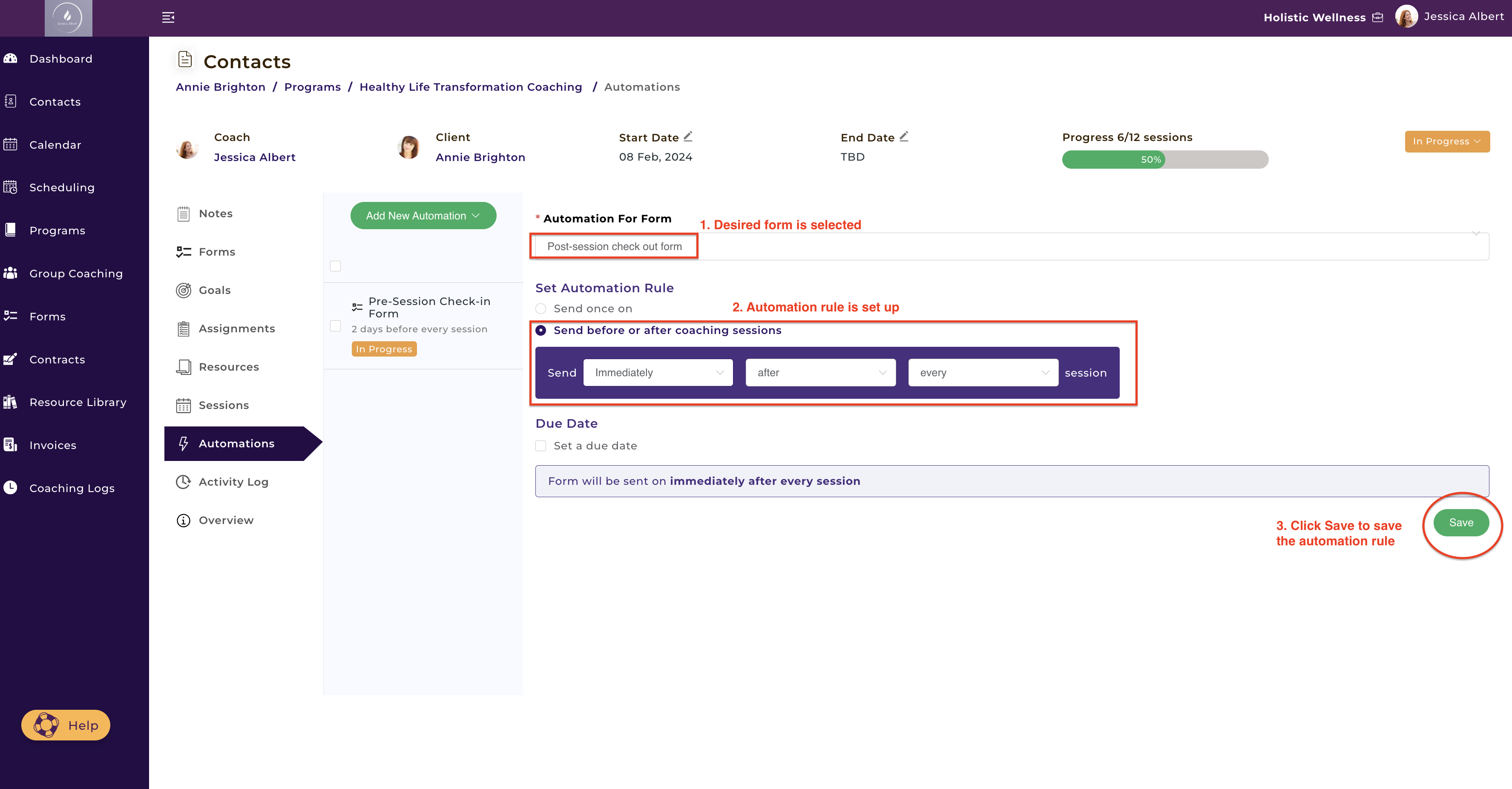Click the sidebar Forms checklist icon

point(11,316)
